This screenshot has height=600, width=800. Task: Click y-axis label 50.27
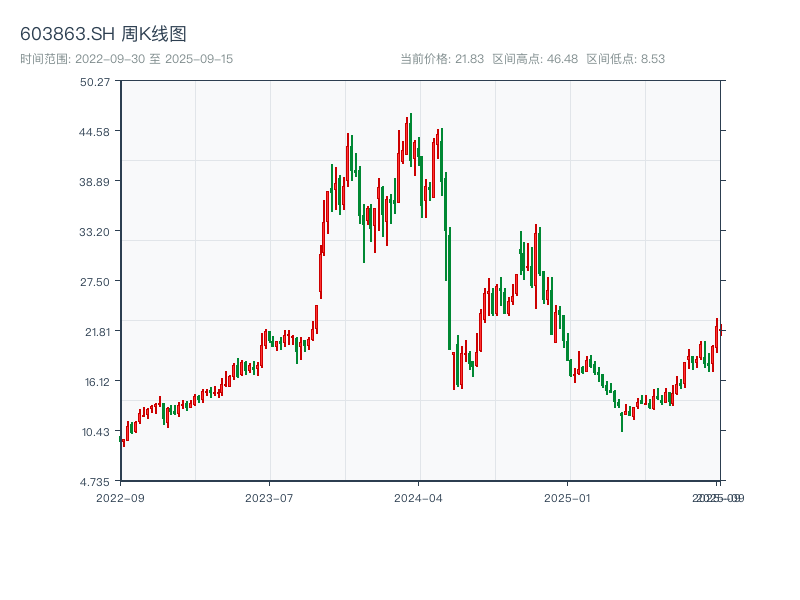coord(95,82)
